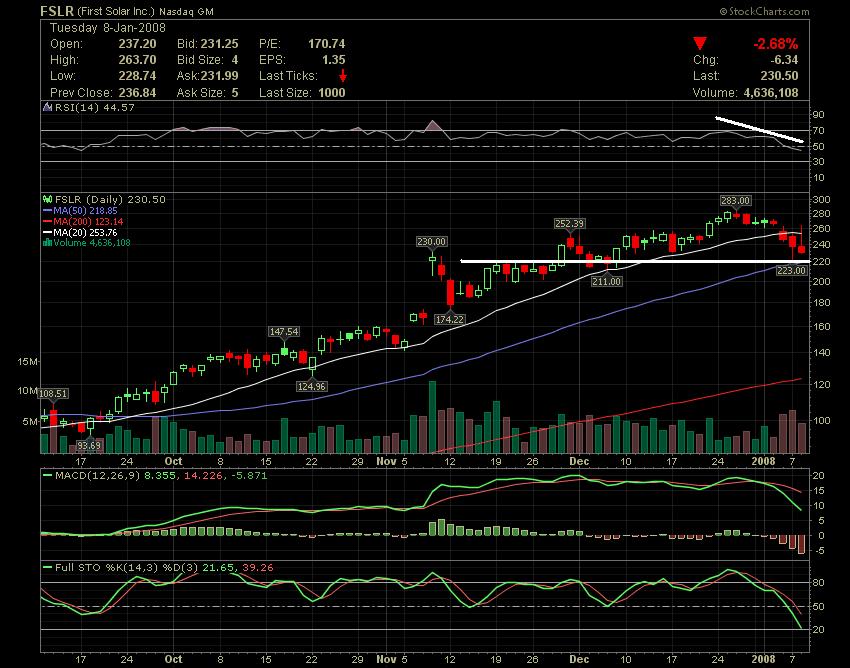Click the Dec label under the volume bars
This screenshot has height=668, width=850.
[579, 461]
